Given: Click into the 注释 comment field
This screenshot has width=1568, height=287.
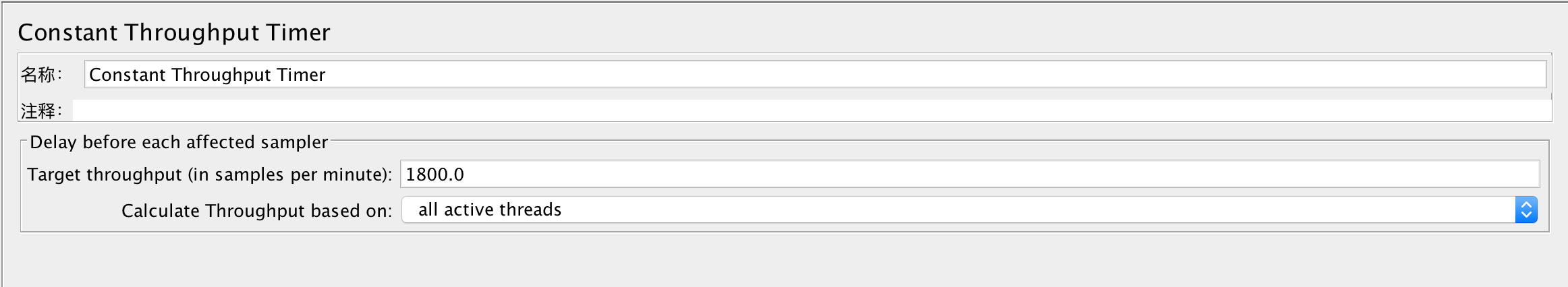Looking at the screenshot, I should coord(810,110).
